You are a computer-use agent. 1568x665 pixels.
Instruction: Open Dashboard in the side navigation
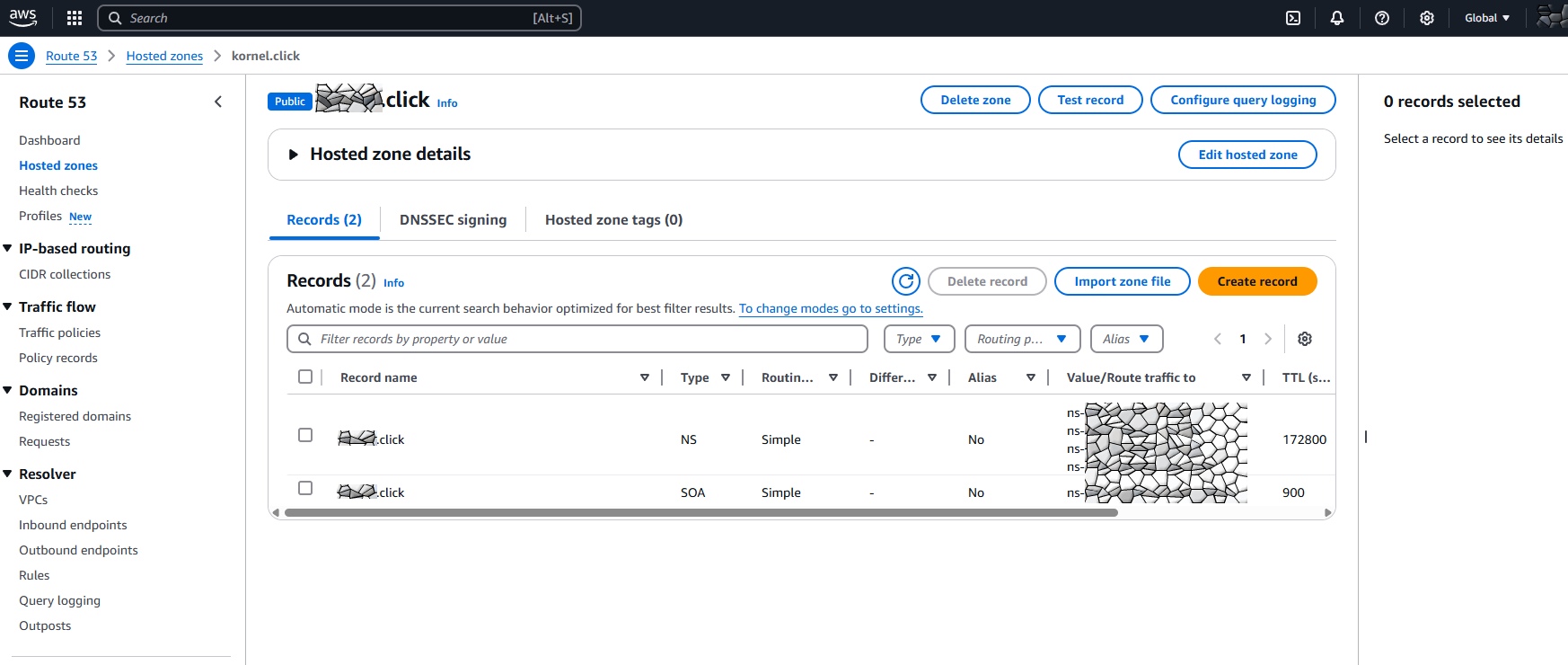click(49, 140)
